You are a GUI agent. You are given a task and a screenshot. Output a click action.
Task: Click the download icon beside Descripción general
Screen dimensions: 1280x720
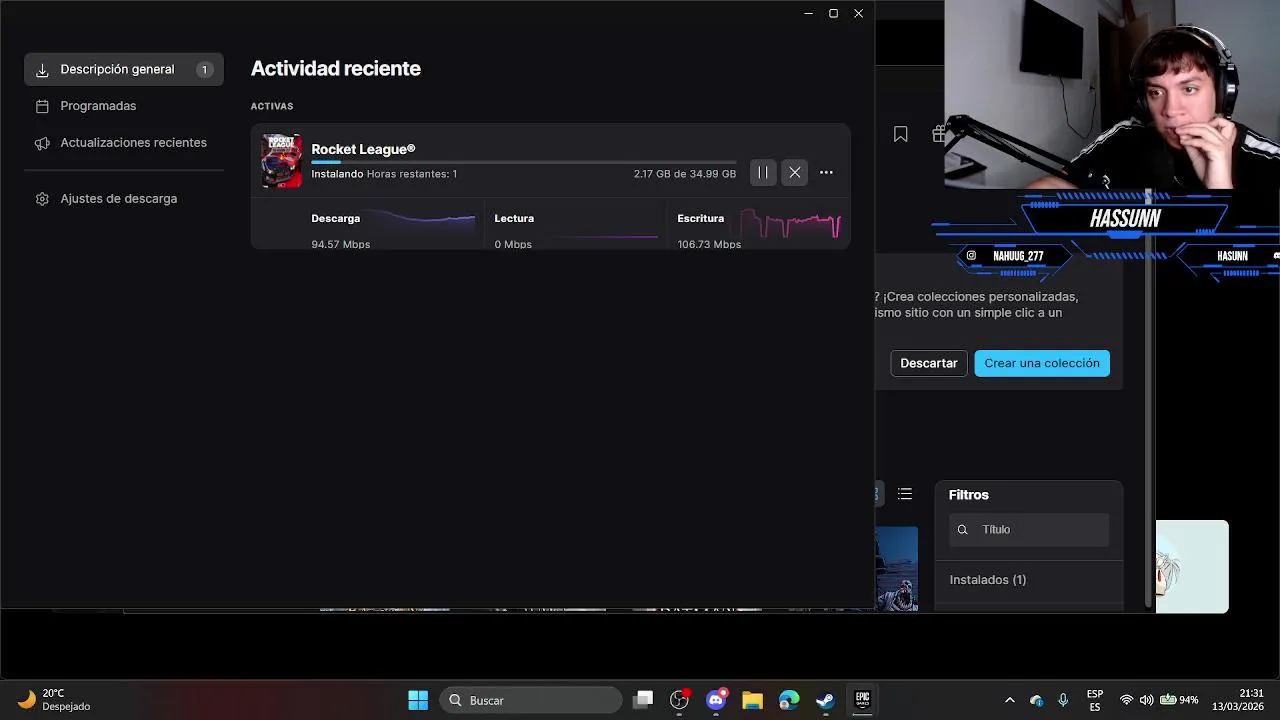click(x=42, y=70)
